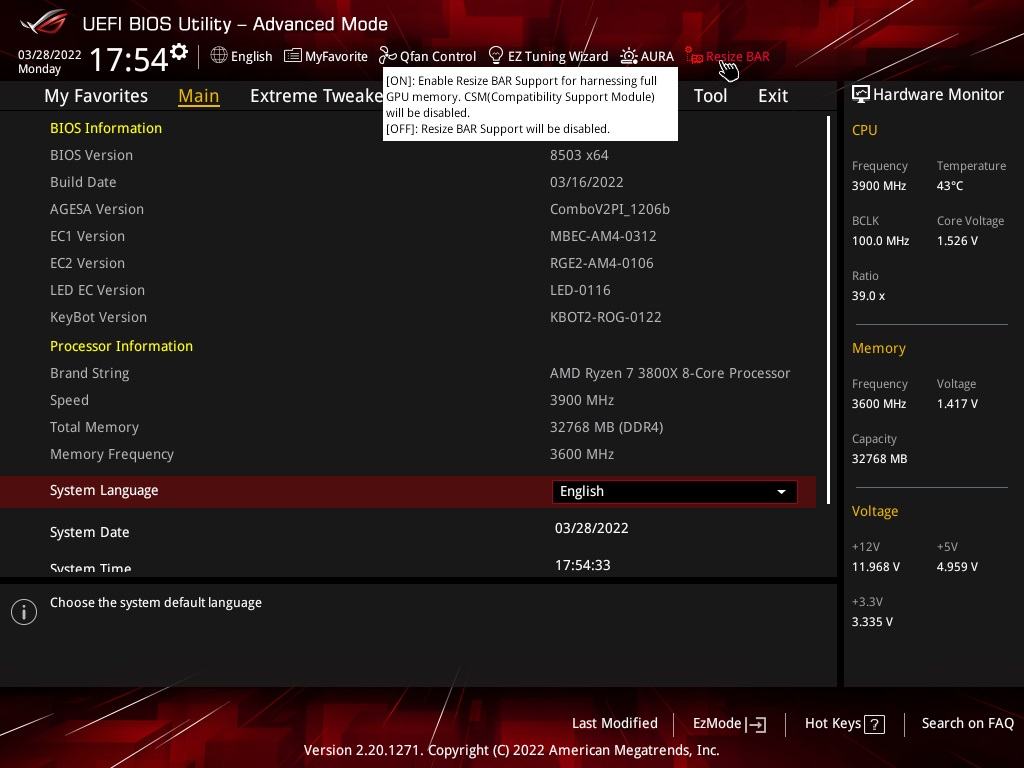Screen dimensions: 1024x768
Task: Click the ComboV2PI_1206b value
Action: (610, 209)
